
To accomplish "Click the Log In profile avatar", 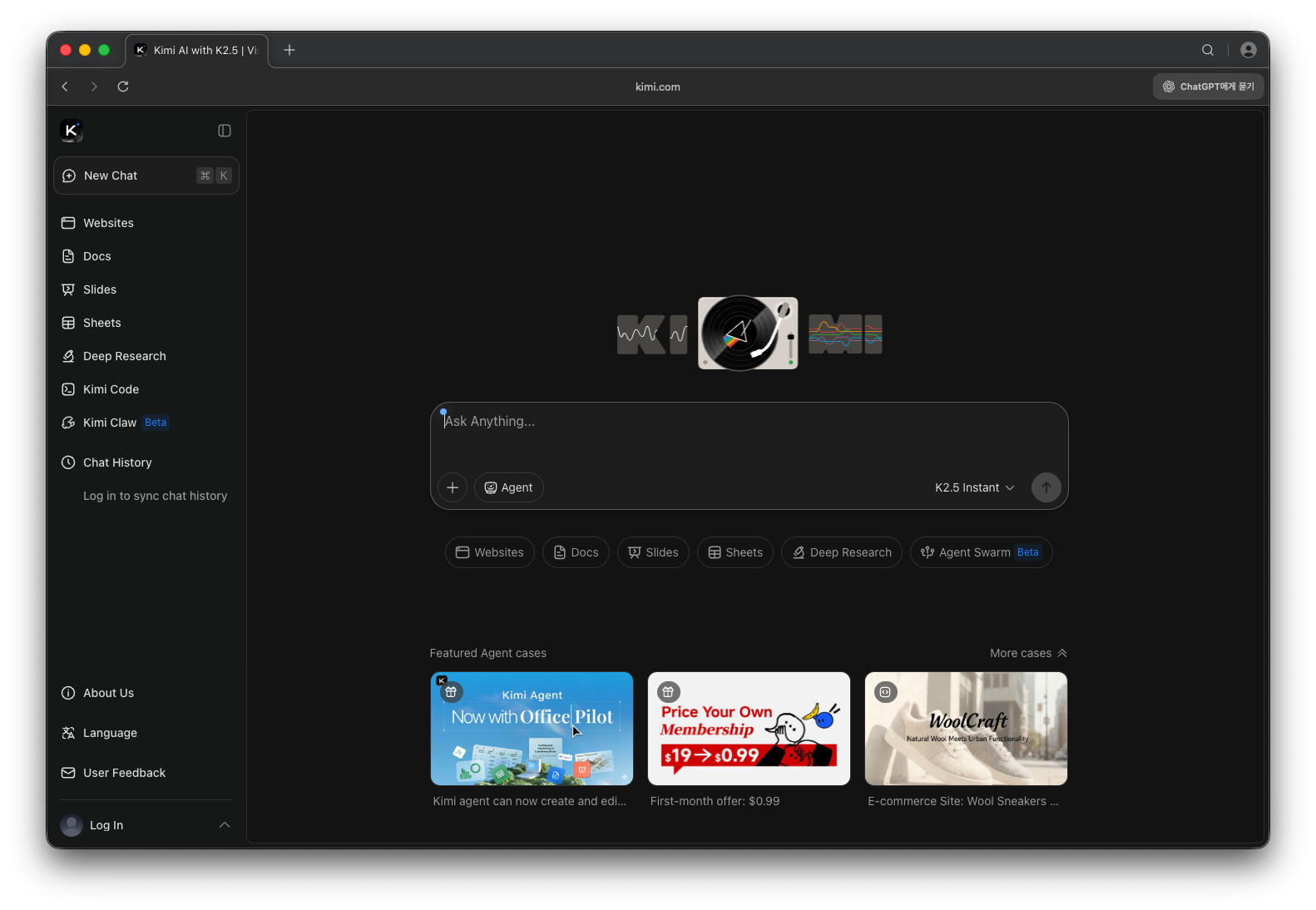I will point(72,825).
